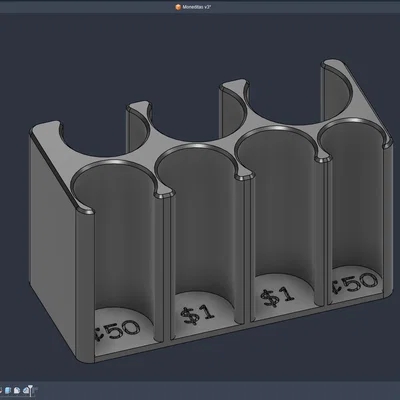Select the second-to-last feature icon in the timeline
400x400 pixels.
pyautogui.click(x=17, y=390)
